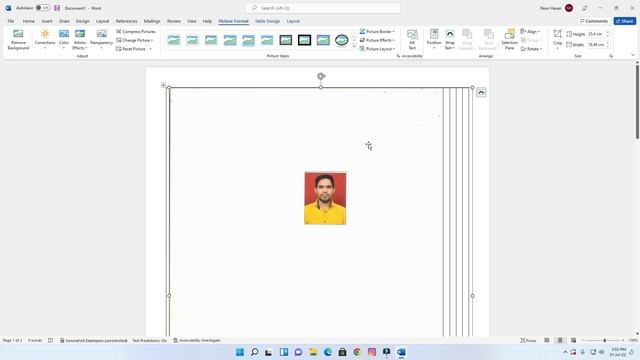Open the Picture Effects dropdown
640x360 pixels.
pos(377,40)
